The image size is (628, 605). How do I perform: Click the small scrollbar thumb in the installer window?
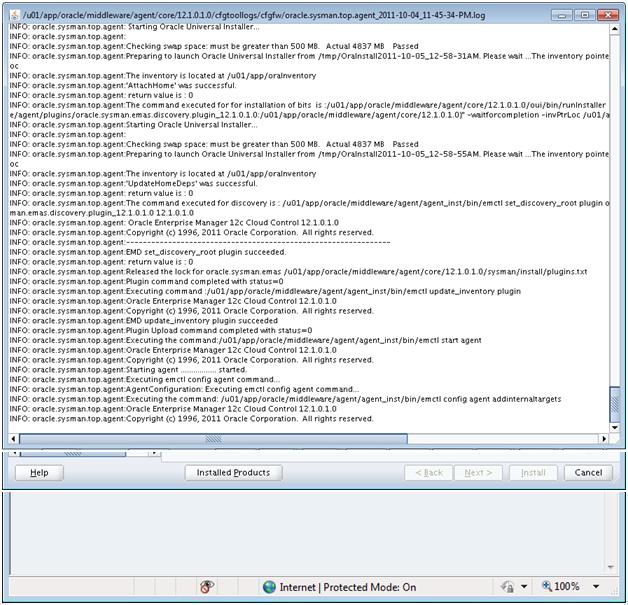point(73,454)
